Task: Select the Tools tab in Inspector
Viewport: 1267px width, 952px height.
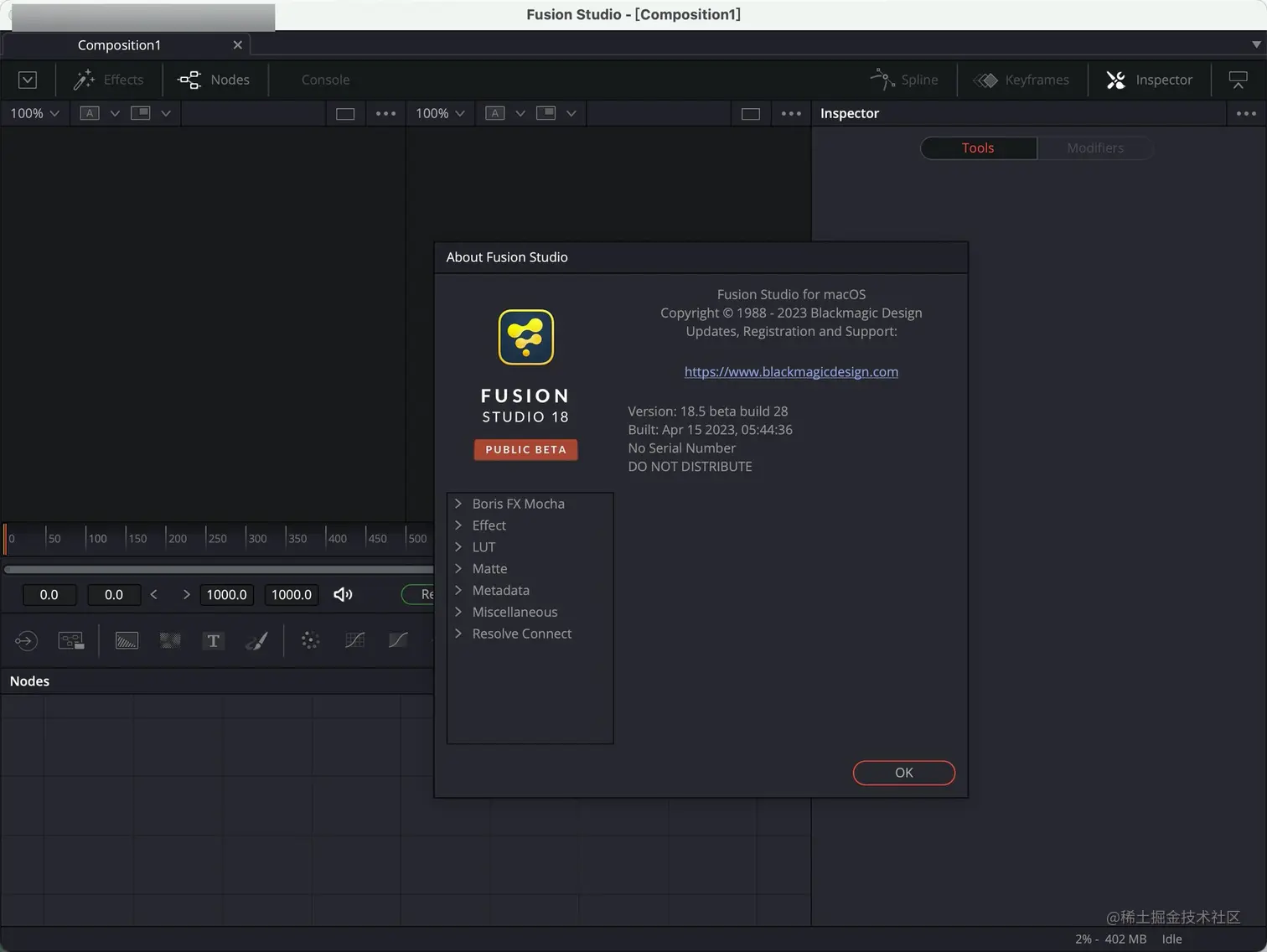Action: point(978,147)
